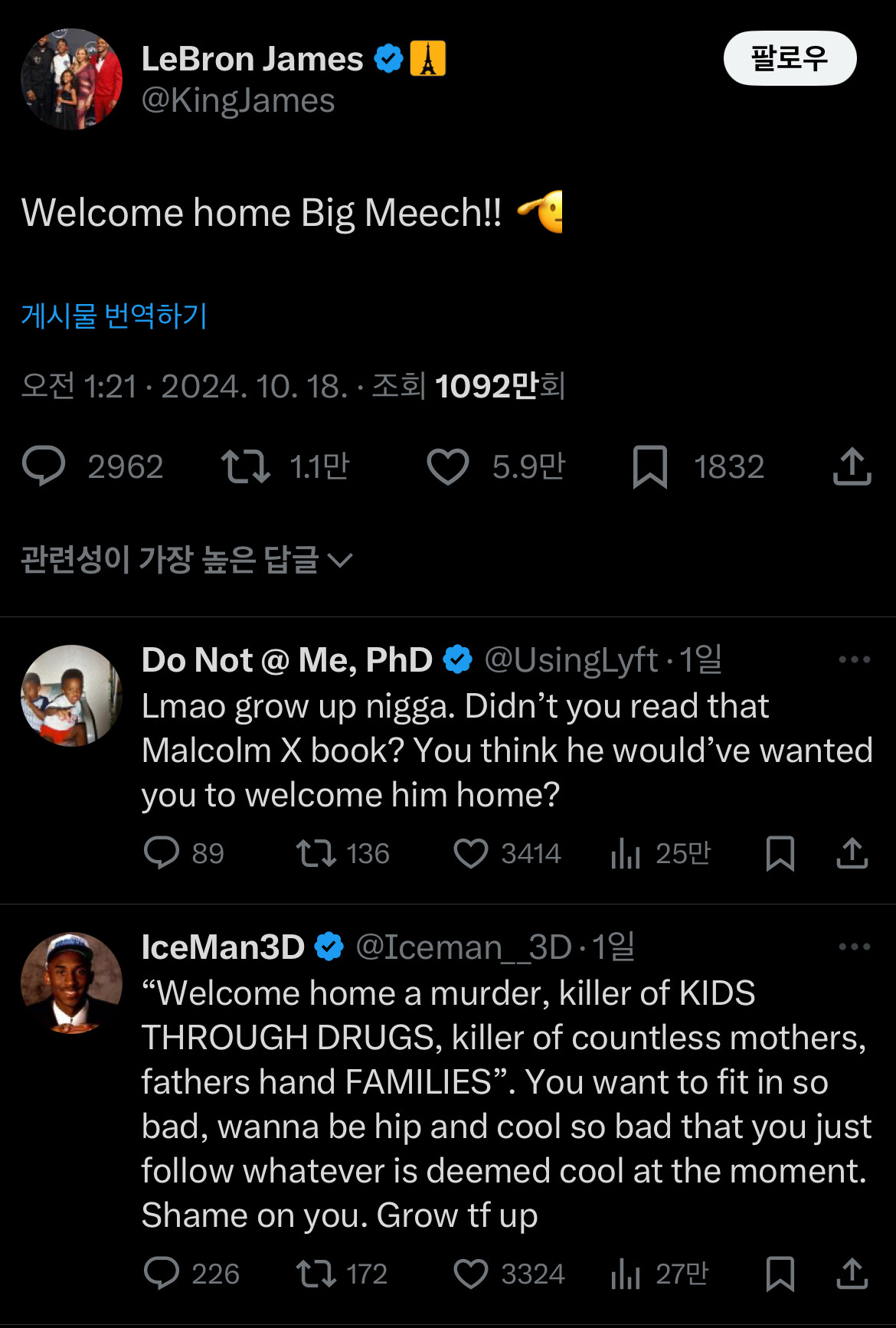
Task: Reply to IceMan3D's comment
Action: coord(161,1274)
